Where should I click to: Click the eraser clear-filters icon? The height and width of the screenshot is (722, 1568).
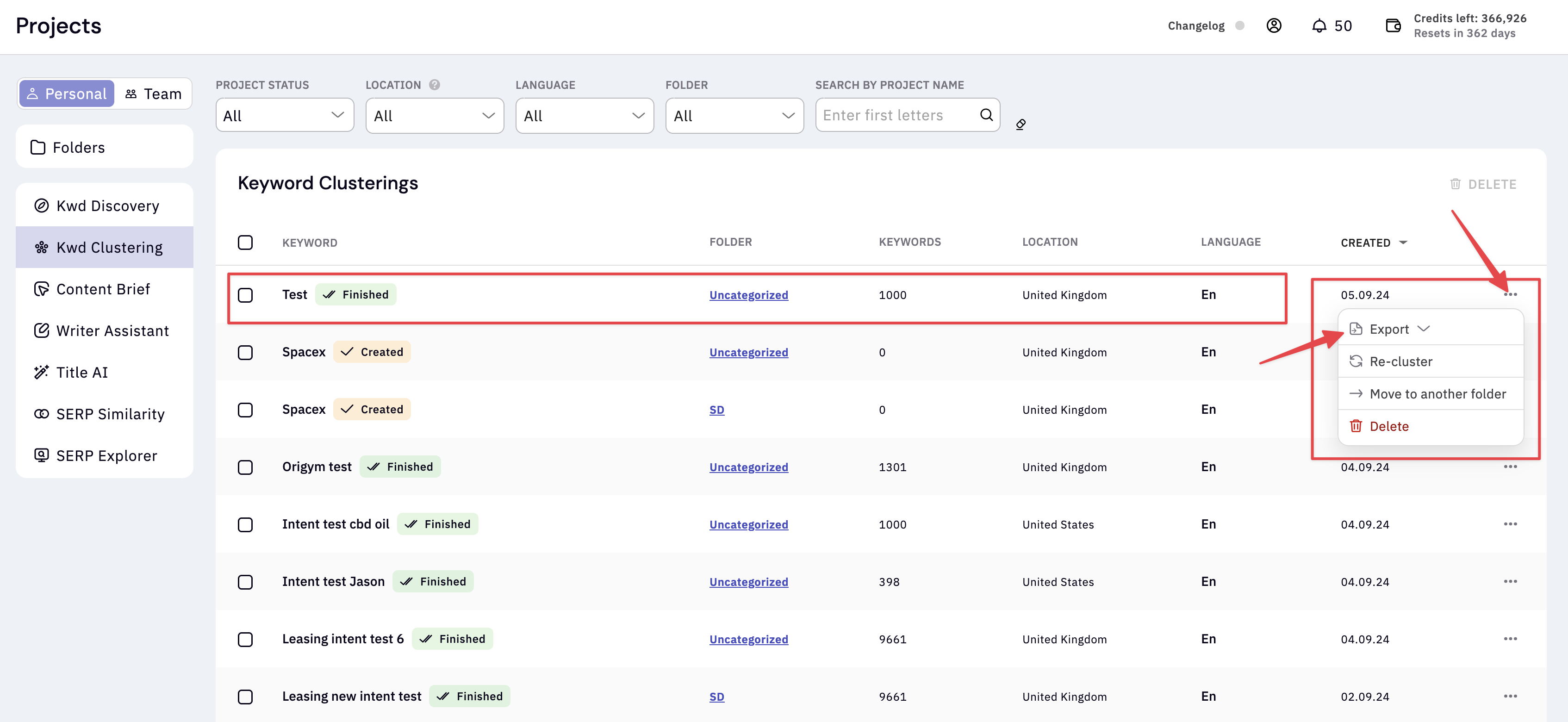(x=1021, y=124)
